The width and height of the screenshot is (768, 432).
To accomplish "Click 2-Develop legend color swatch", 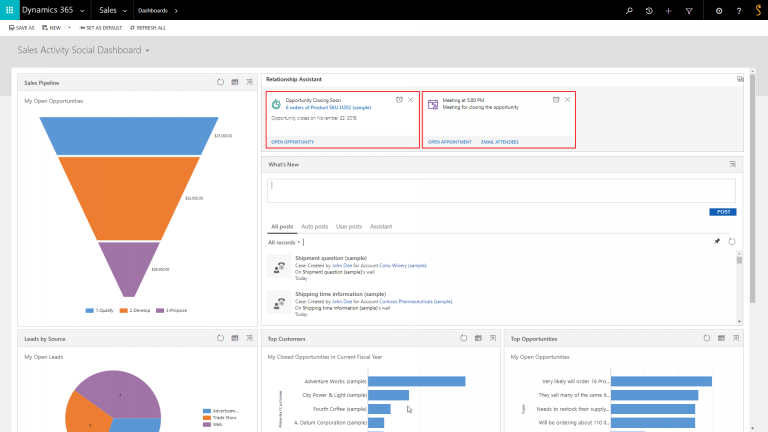I will point(123,311).
